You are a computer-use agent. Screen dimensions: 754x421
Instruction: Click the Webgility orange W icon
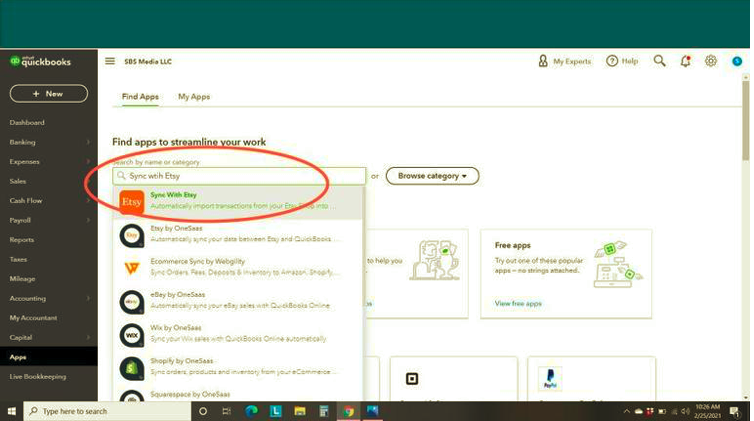pyautogui.click(x=132, y=268)
